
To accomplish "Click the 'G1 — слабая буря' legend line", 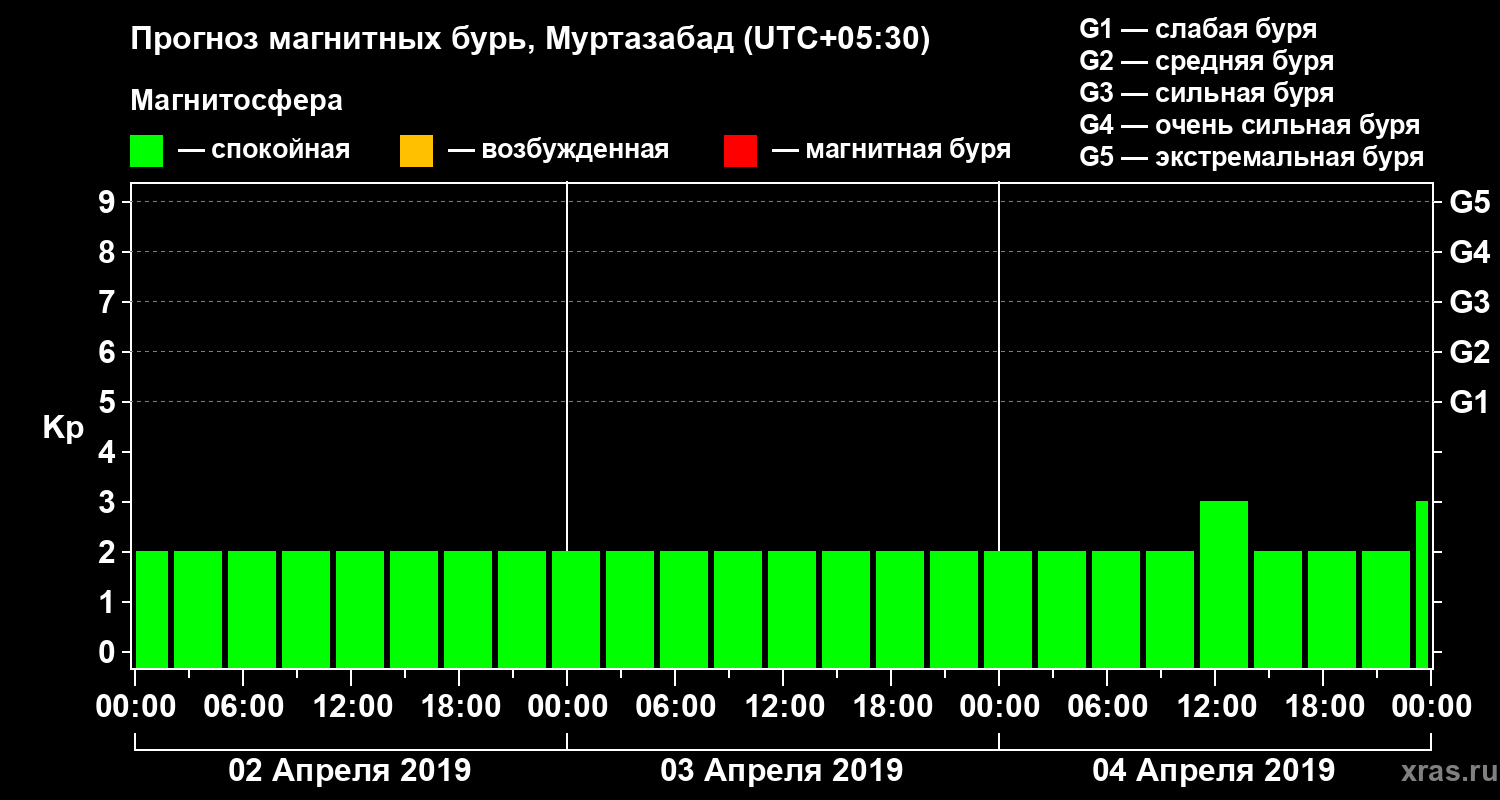I will coord(1198,28).
